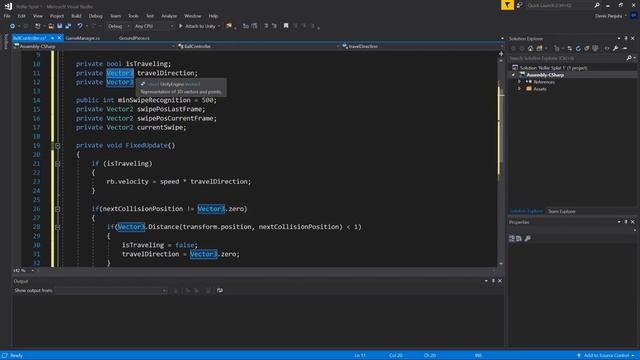This screenshot has height=360, width=640.
Task: Click the Toggle Word Wrap icon in Output
Action: click(x=220, y=291)
